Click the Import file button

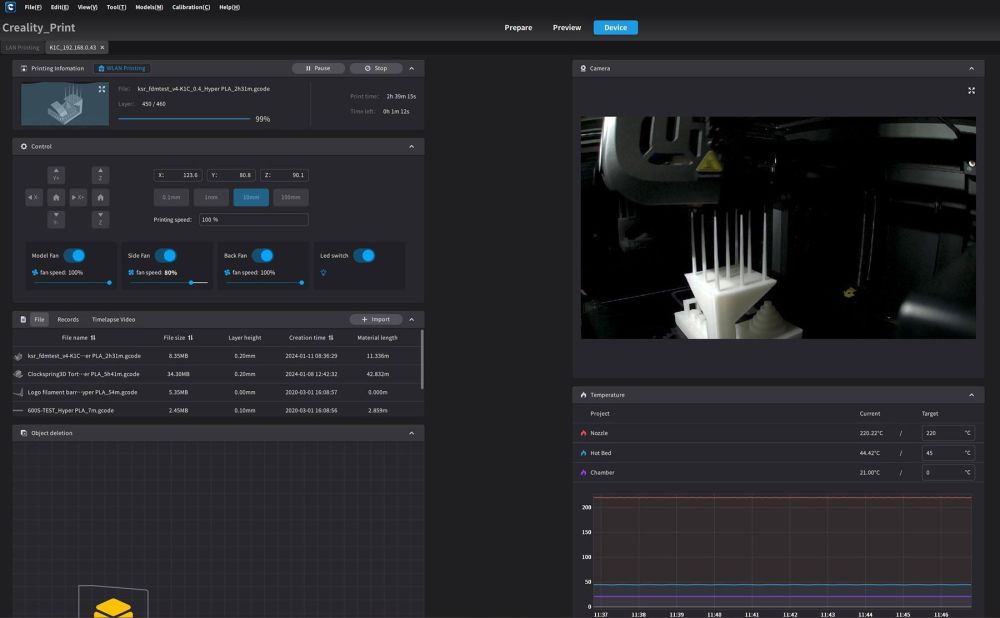376,319
